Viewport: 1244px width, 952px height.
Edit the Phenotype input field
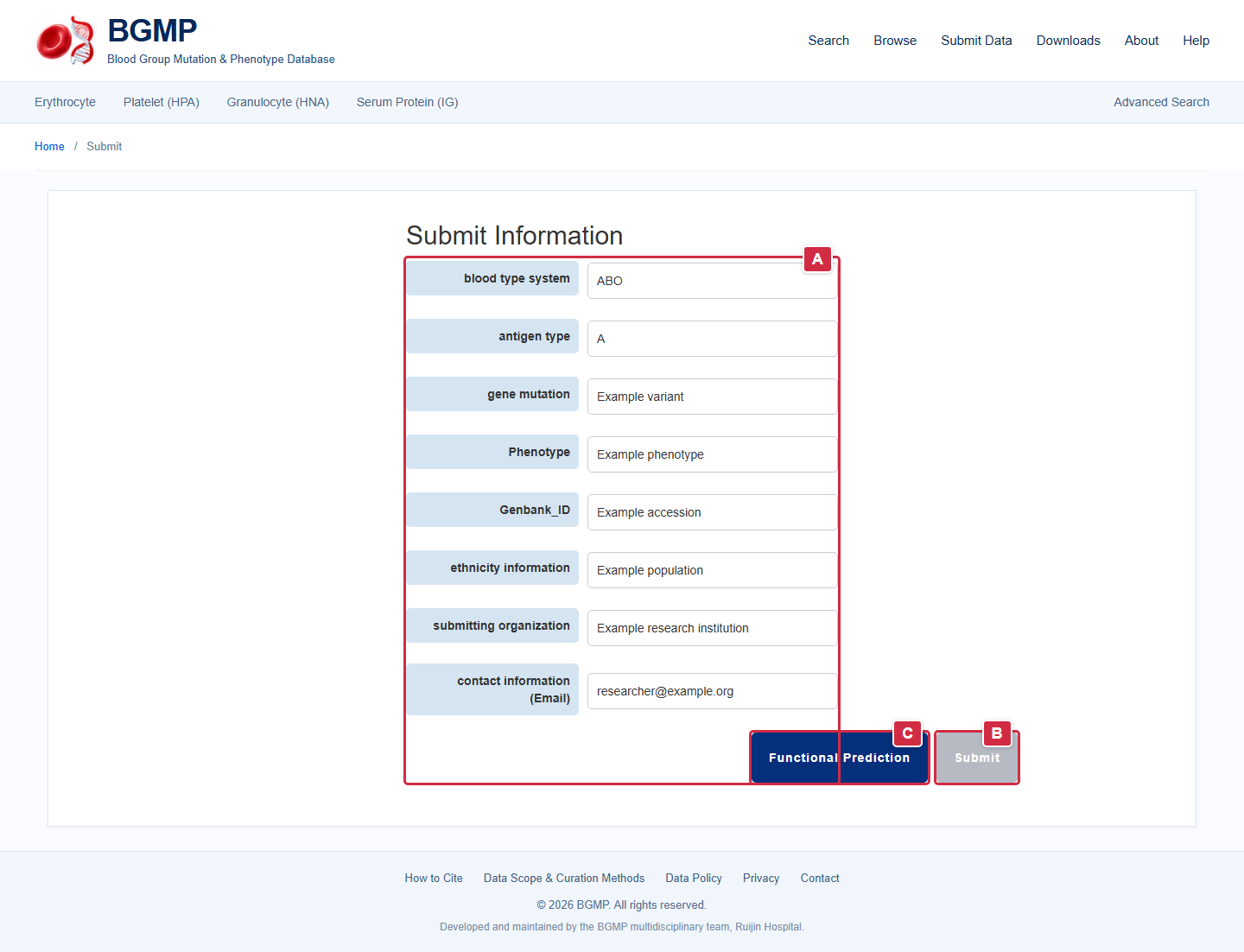(x=713, y=454)
